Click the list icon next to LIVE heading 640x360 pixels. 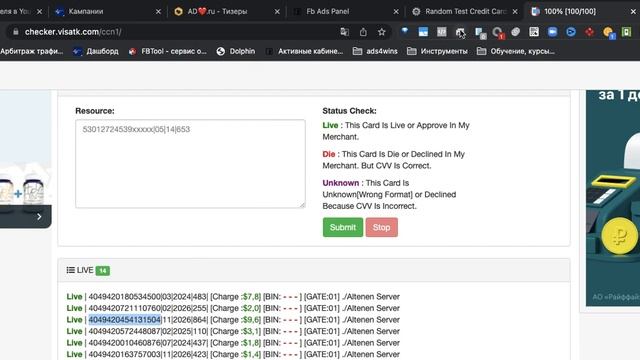tap(70, 270)
